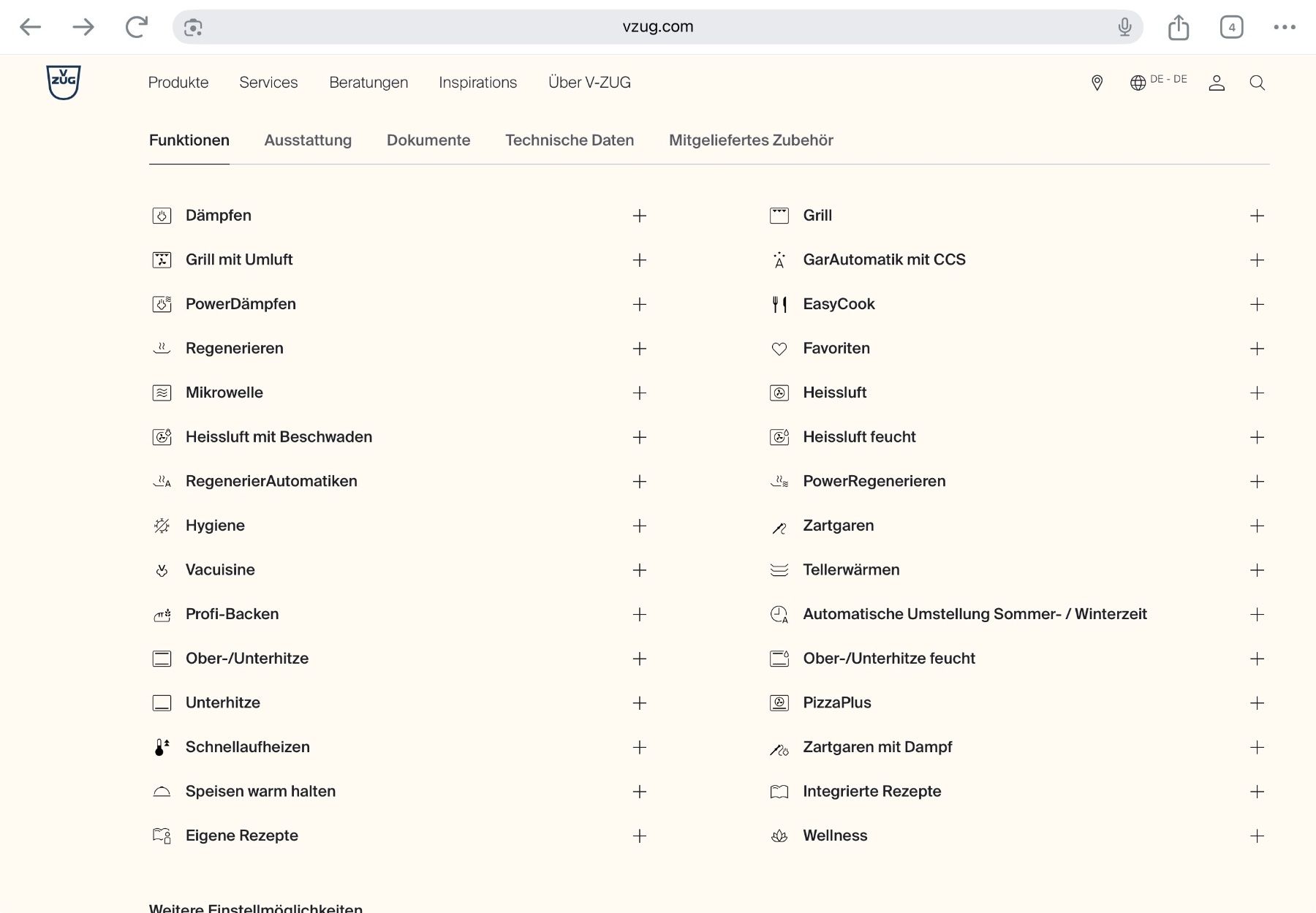
Task: Click the vzug.com address bar
Action: pos(658,27)
